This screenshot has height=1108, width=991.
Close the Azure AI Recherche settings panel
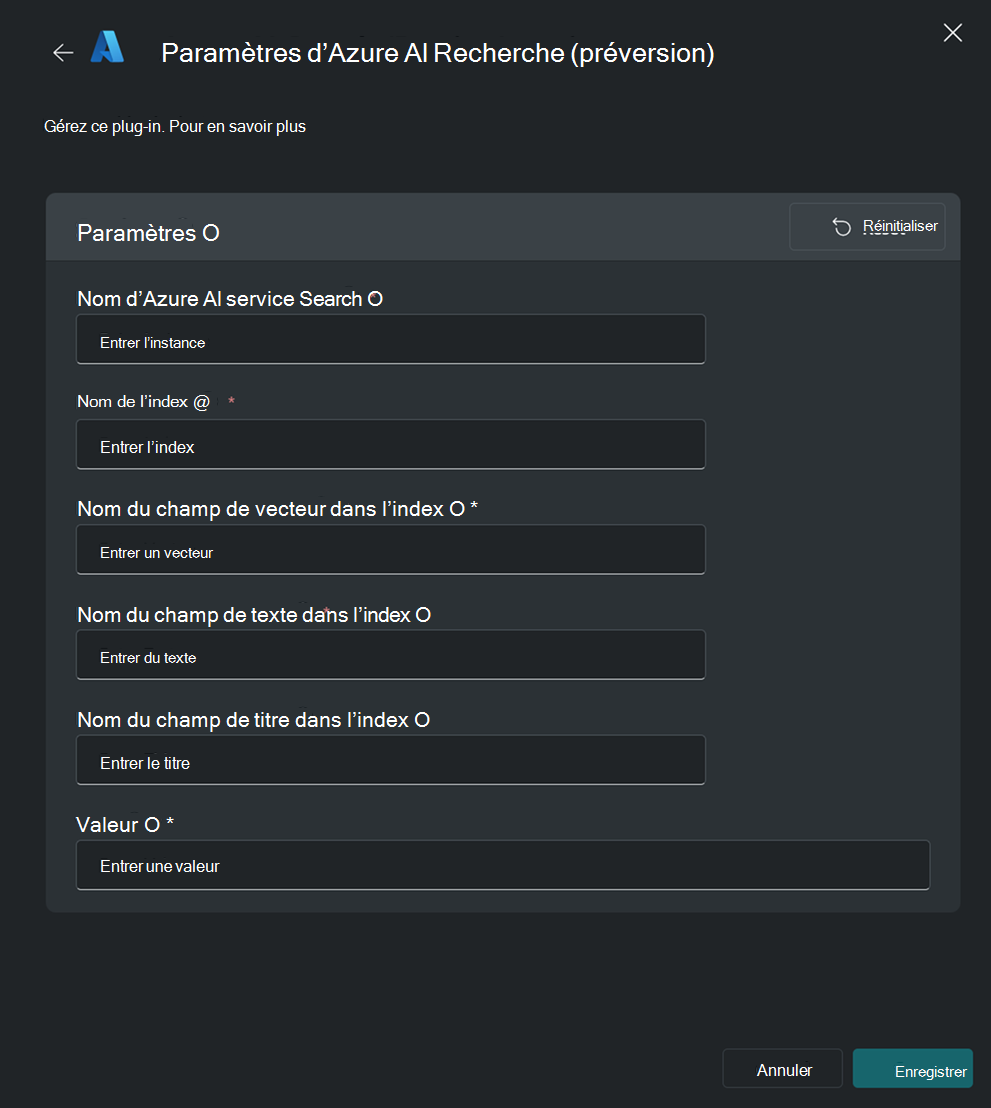952,33
